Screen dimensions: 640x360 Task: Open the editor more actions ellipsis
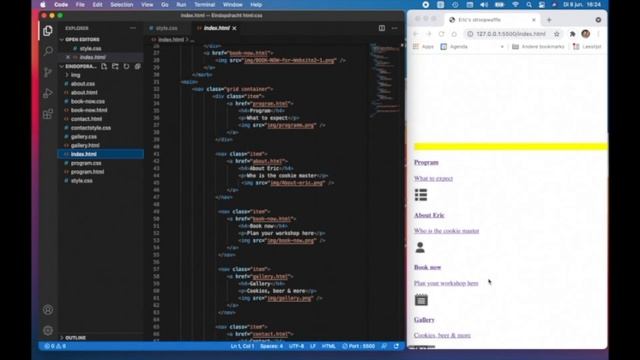pyautogui.click(x=394, y=28)
